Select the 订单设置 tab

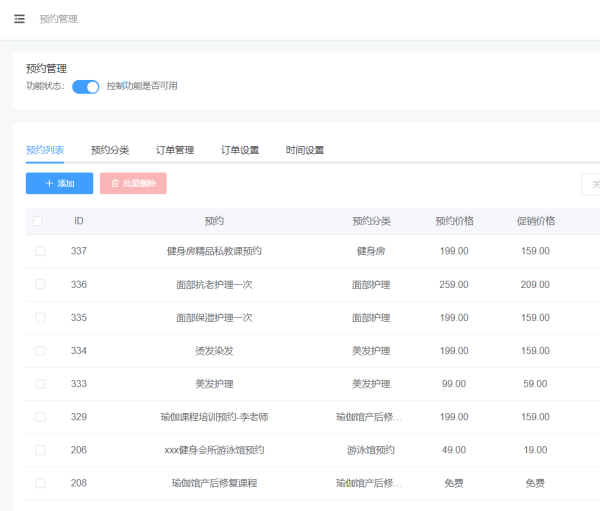[240, 150]
